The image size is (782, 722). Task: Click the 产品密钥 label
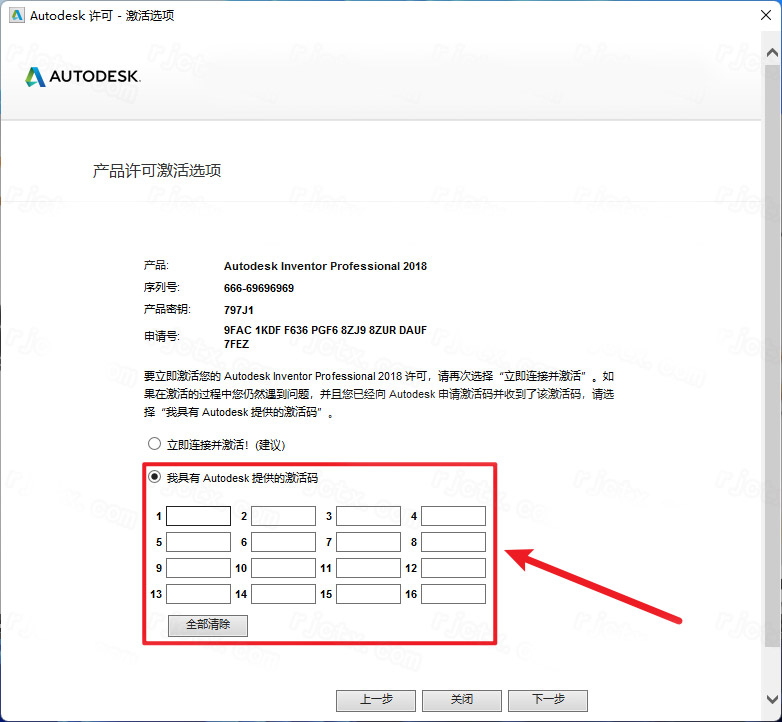pyautogui.click(x=167, y=309)
